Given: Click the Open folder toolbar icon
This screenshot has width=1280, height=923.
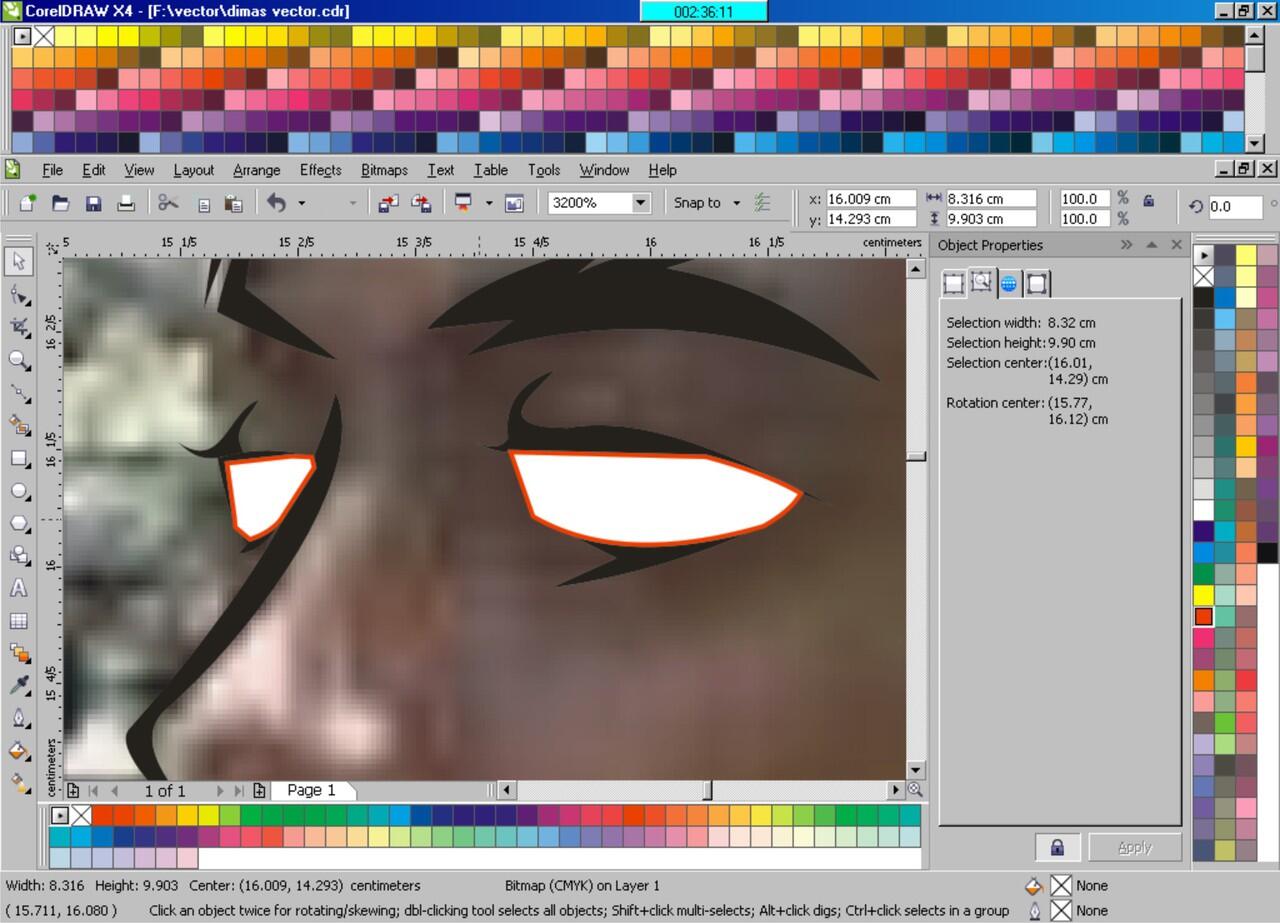Looking at the screenshot, I should 60,203.
